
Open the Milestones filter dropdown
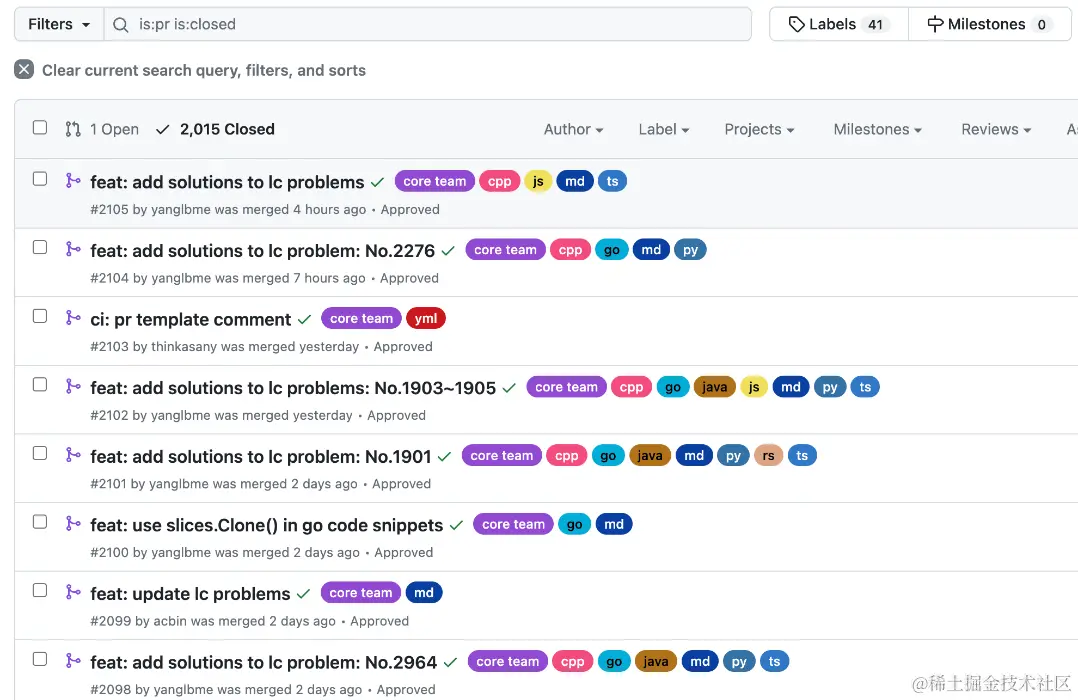(877, 129)
